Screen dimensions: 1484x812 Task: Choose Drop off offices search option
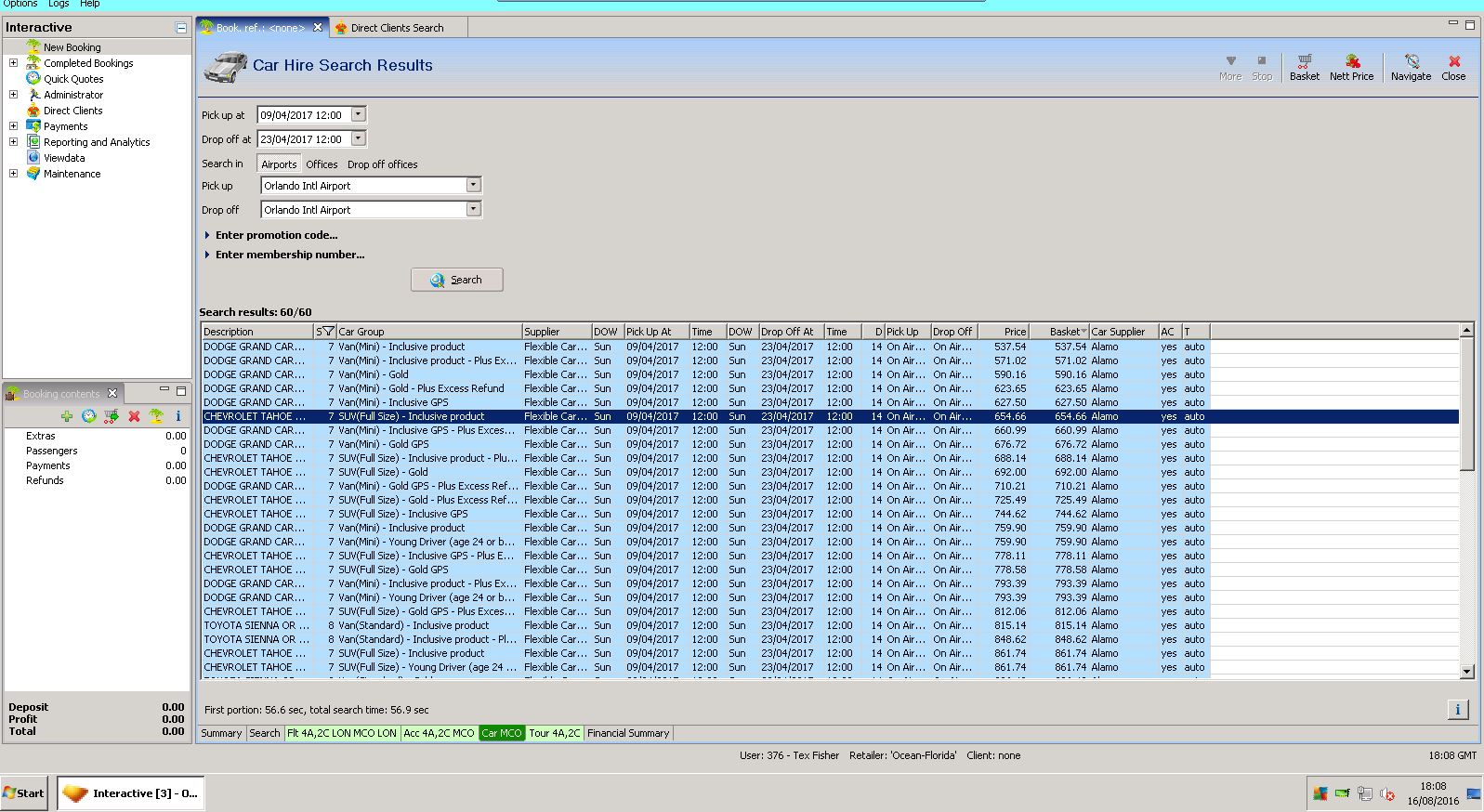pos(382,164)
